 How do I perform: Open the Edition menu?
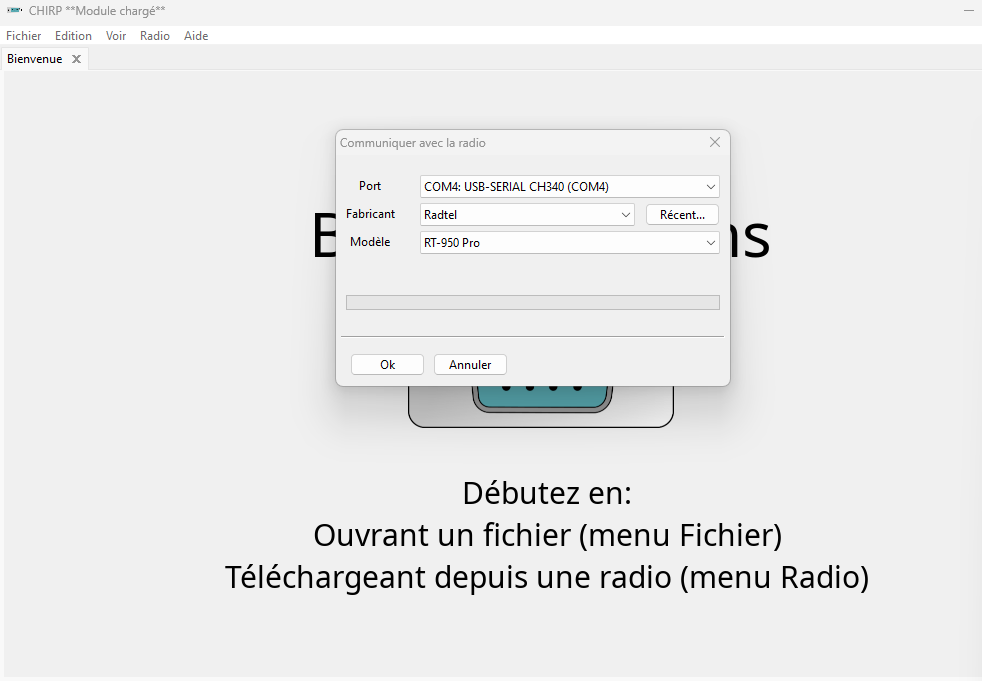coord(73,36)
